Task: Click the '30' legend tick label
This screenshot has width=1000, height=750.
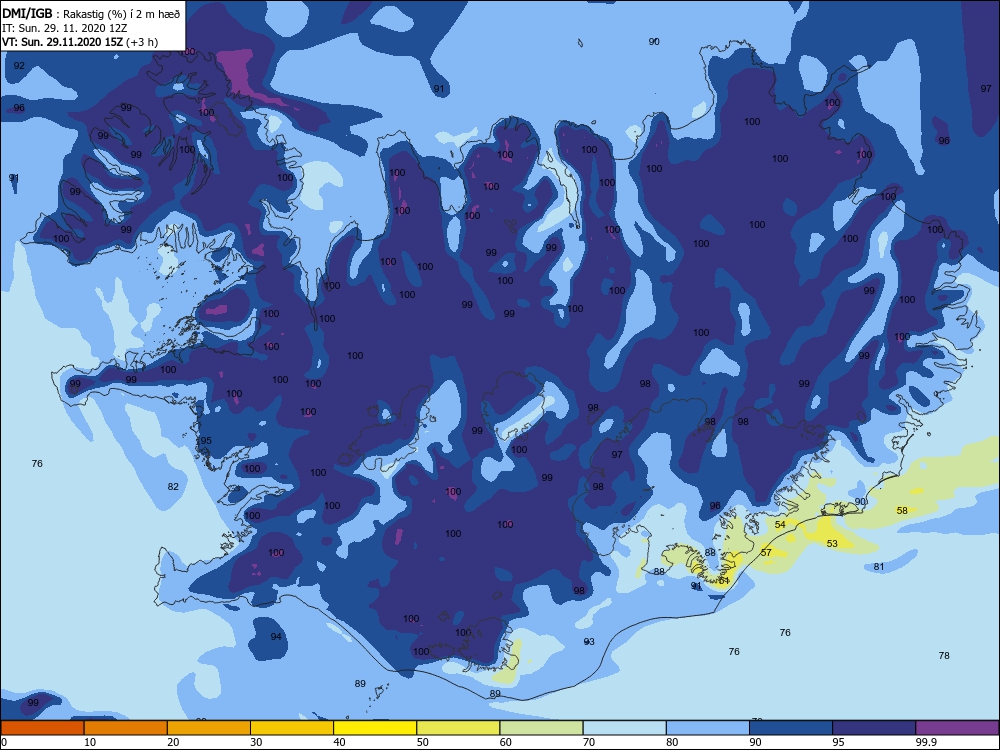Action: [x=256, y=742]
